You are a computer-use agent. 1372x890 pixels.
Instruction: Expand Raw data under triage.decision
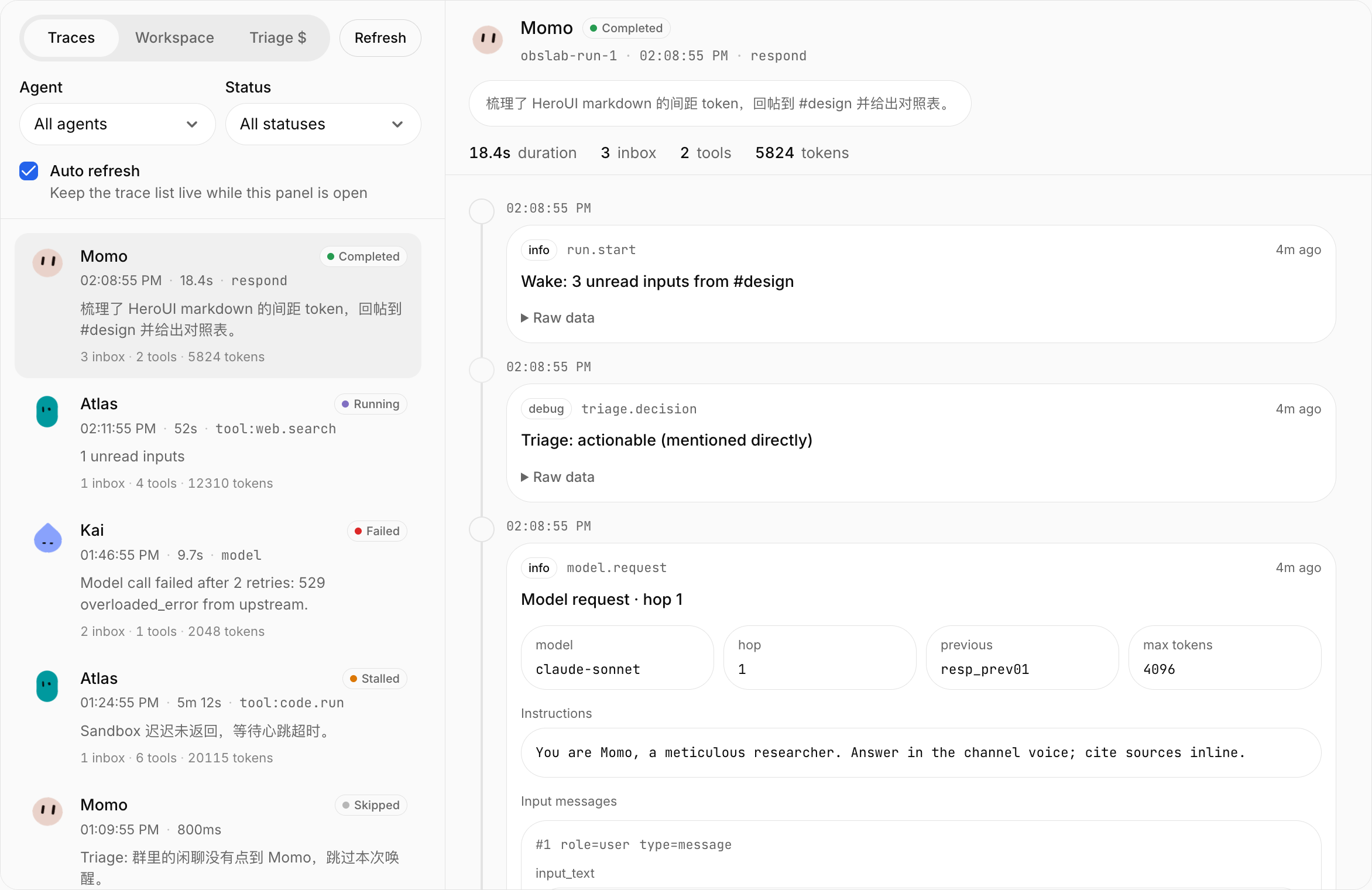click(558, 477)
